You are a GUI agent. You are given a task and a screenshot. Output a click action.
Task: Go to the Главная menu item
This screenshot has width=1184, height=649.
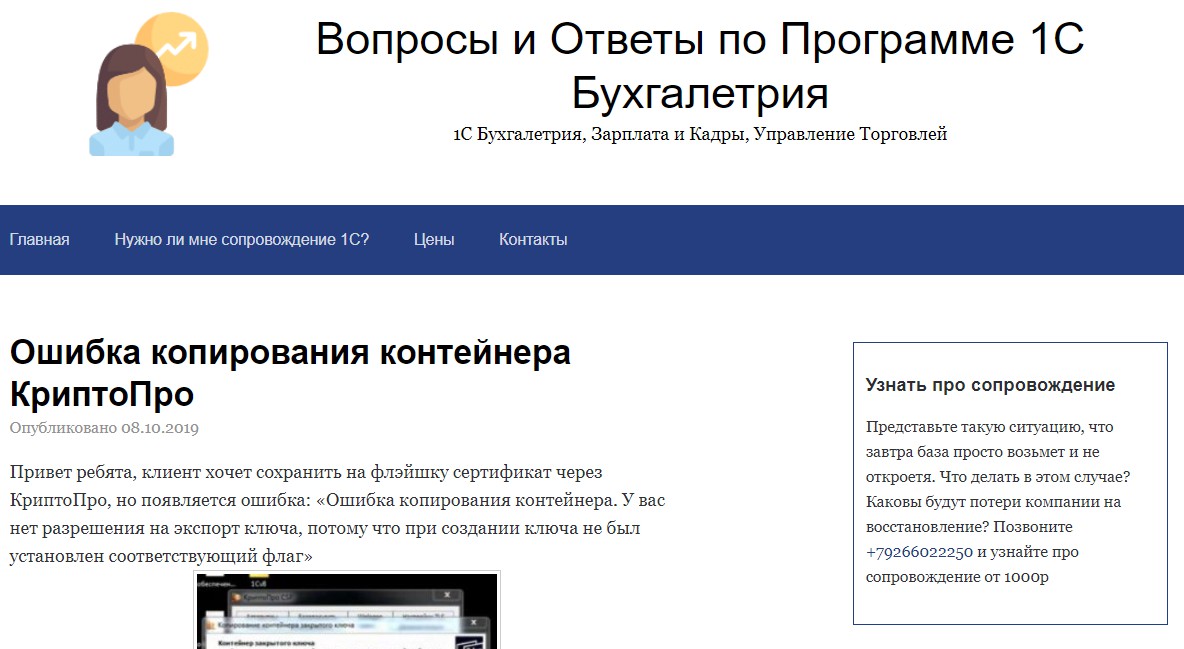pos(39,240)
